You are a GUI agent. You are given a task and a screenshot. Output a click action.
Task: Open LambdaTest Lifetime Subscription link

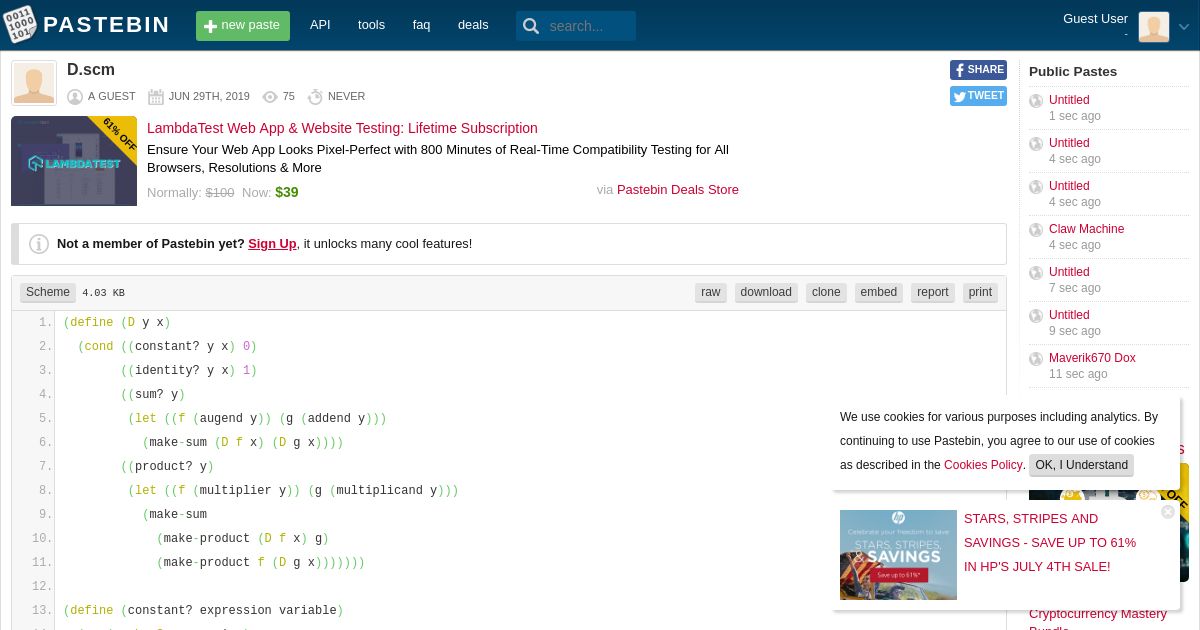coord(342,128)
